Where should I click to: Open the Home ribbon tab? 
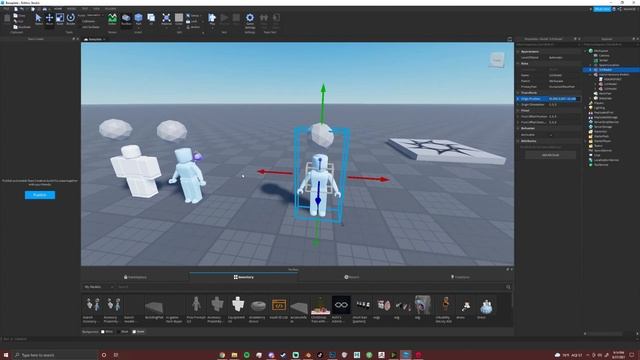58,9
